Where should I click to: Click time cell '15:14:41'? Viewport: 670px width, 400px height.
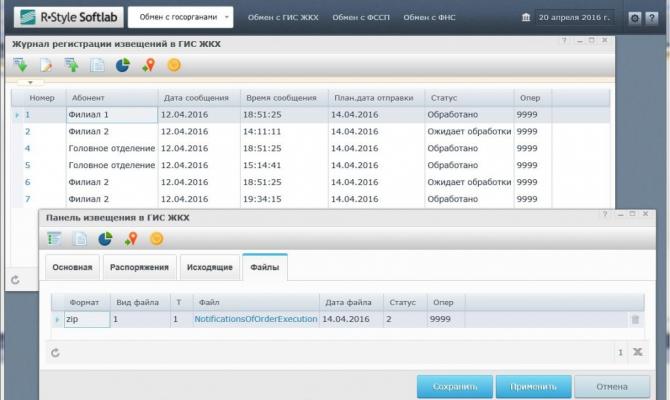point(262,165)
